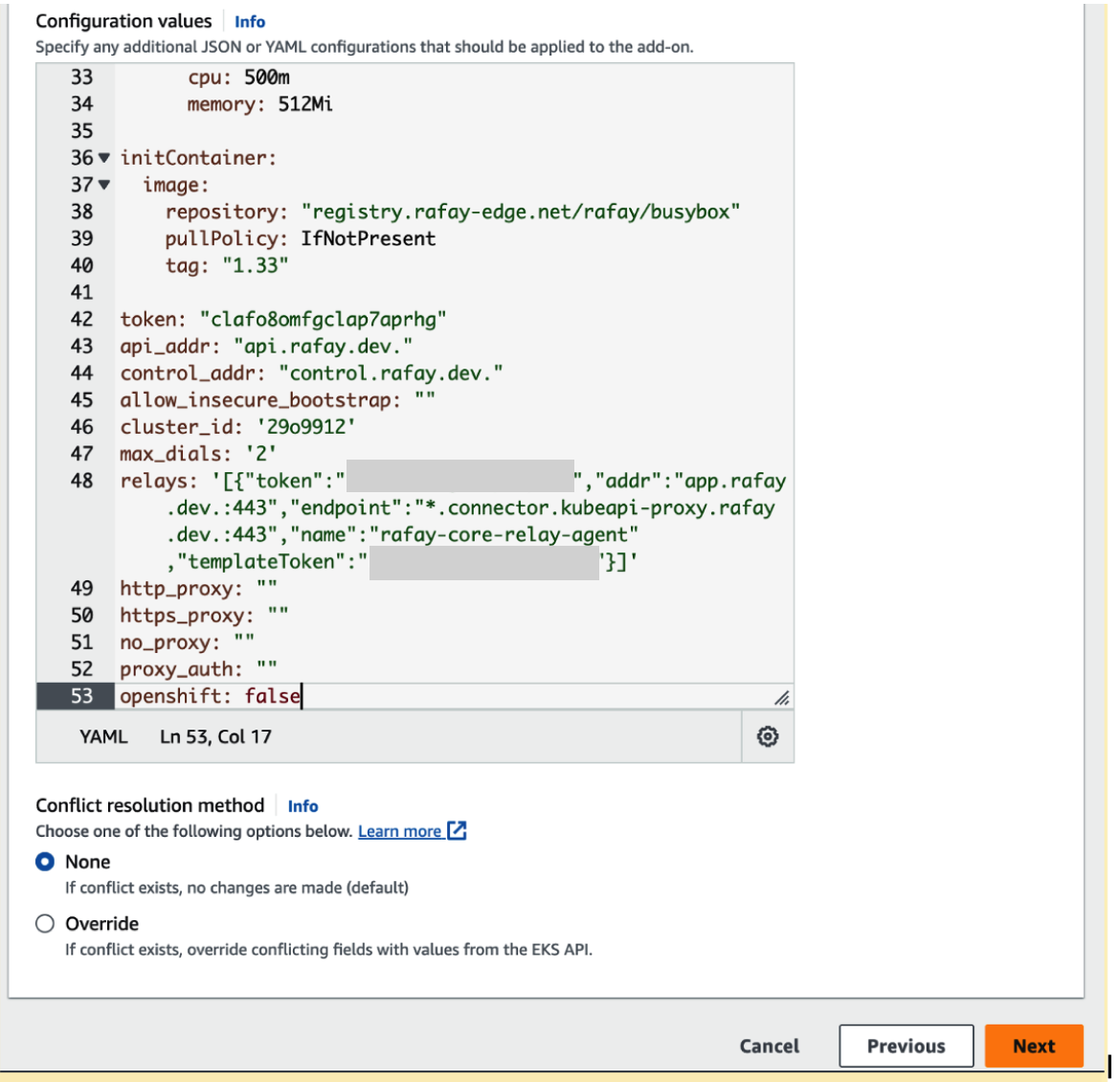Click the Cancel button

[770, 1046]
